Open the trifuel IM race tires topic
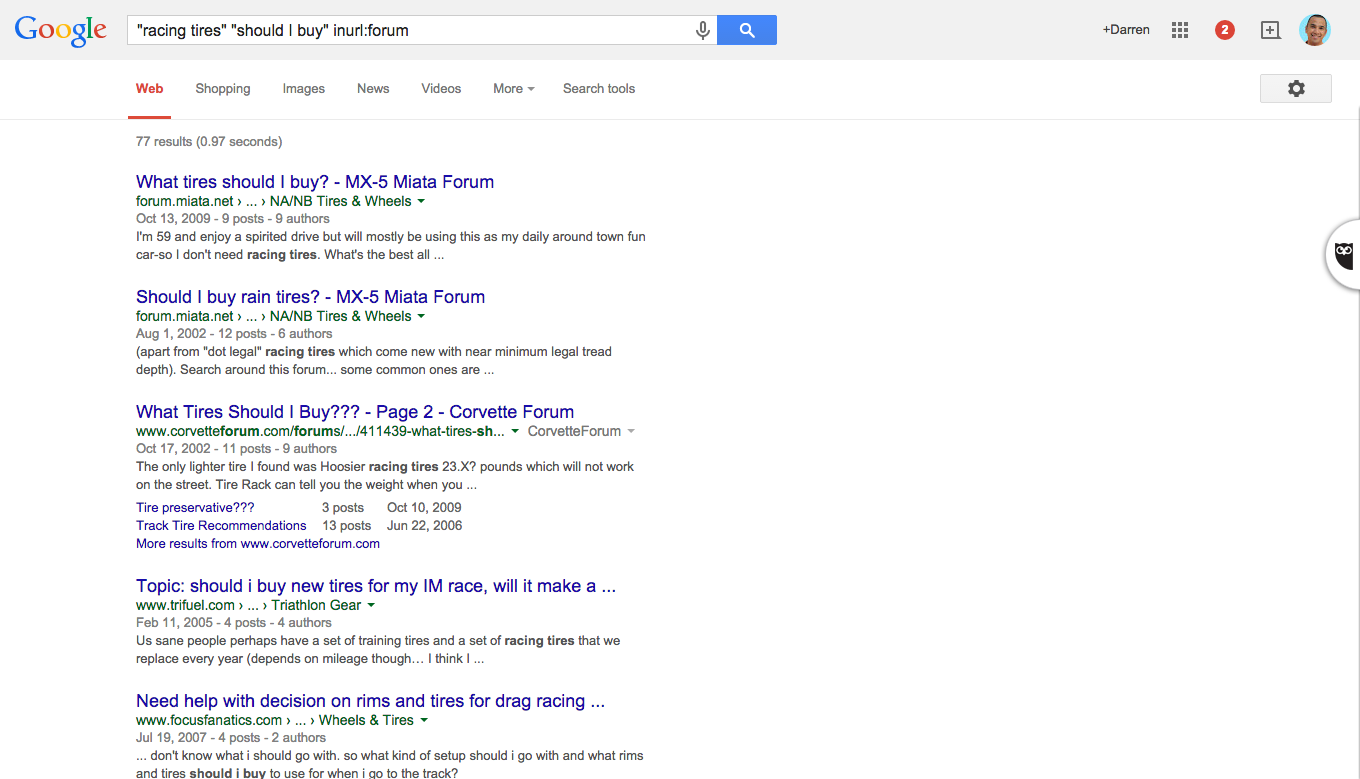1360x779 pixels. point(376,586)
